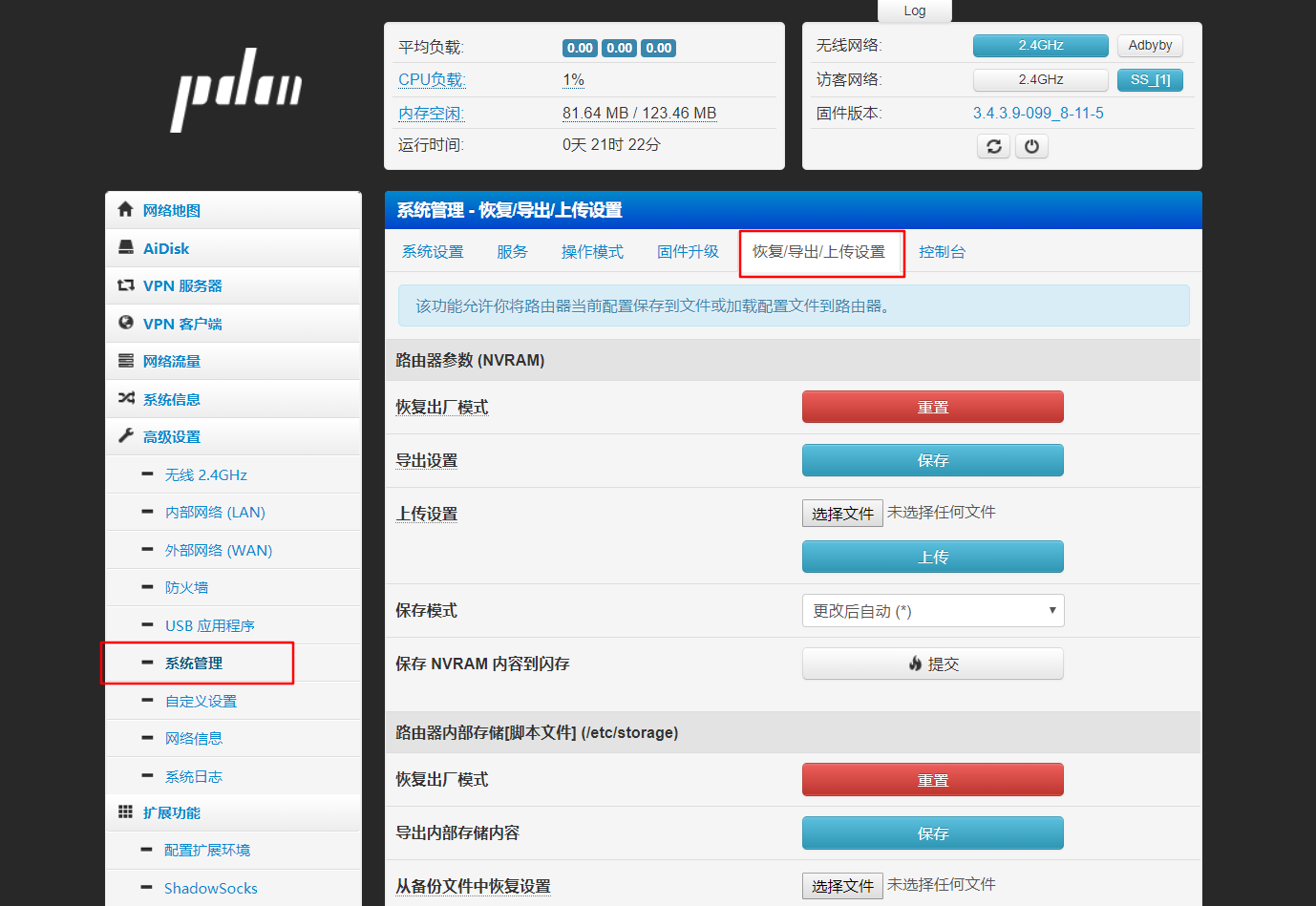Screen dimensions: 1316x906
Task: Expand the 扩展功能 sidebar section
Action: (x=171, y=812)
